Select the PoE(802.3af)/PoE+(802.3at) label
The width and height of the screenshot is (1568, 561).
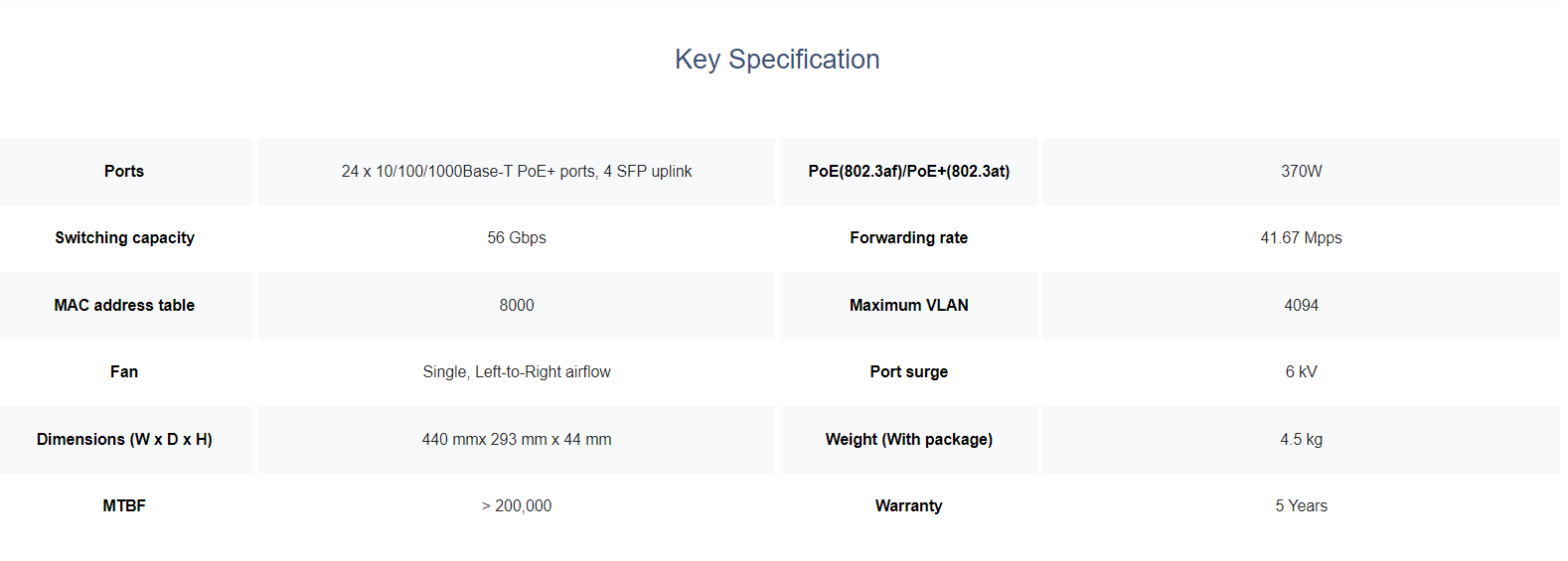pos(909,172)
